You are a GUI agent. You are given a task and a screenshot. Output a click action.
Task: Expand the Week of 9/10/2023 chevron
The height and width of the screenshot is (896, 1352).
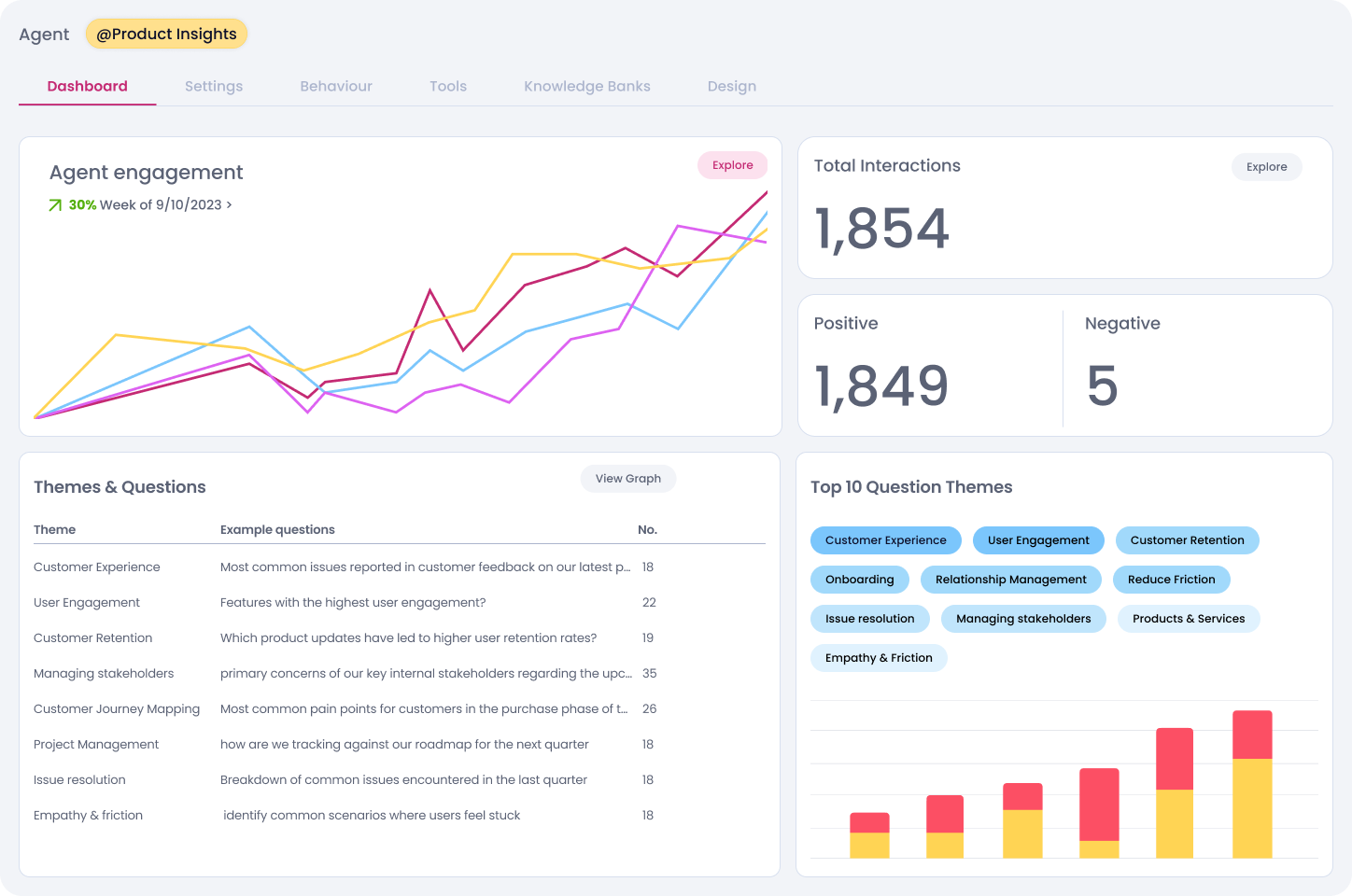(228, 204)
